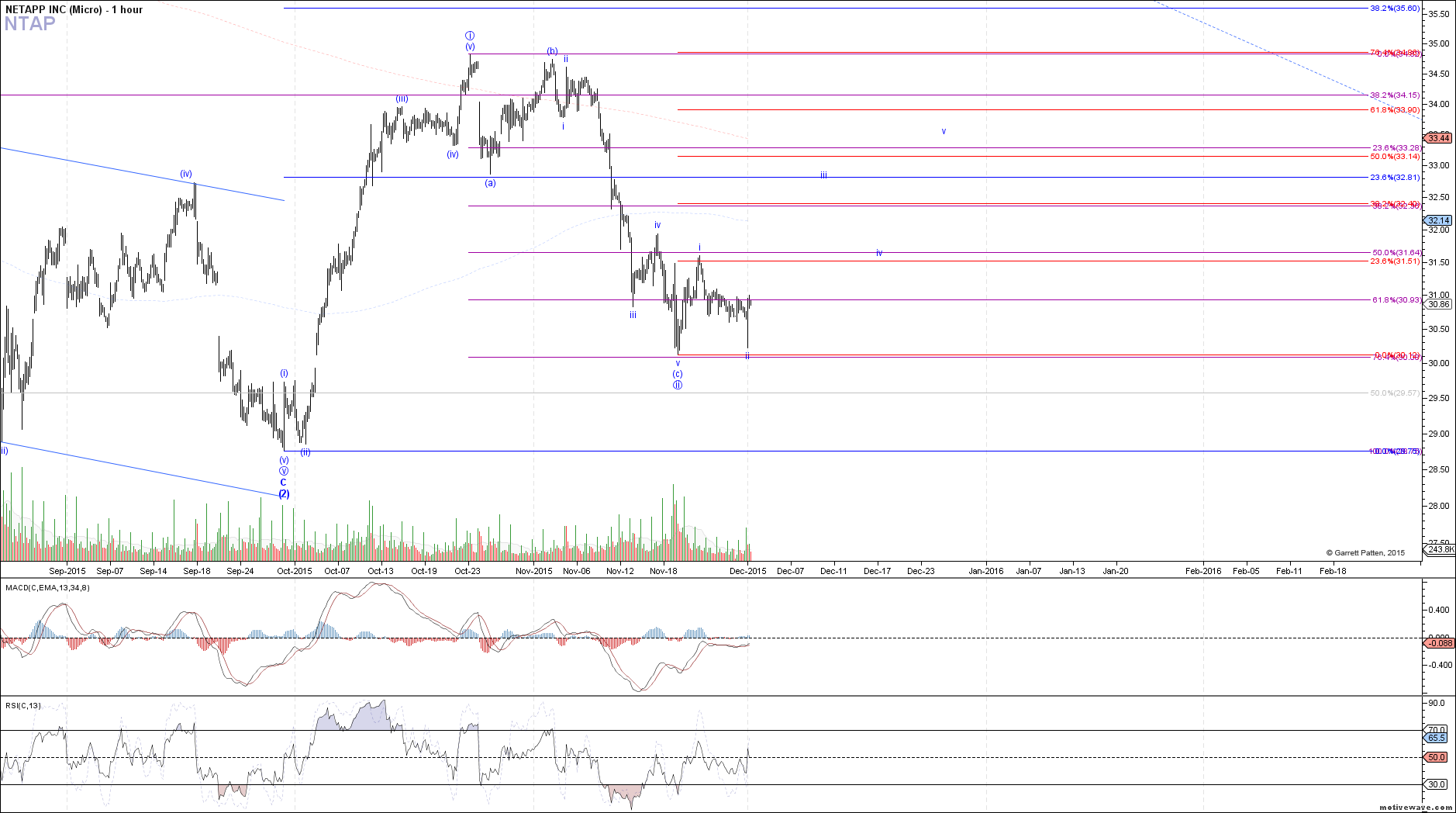The width and height of the screenshot is (1456, 813).
Task: Select the (iii) wave label near Oct-13
Action: click(402, 99)
